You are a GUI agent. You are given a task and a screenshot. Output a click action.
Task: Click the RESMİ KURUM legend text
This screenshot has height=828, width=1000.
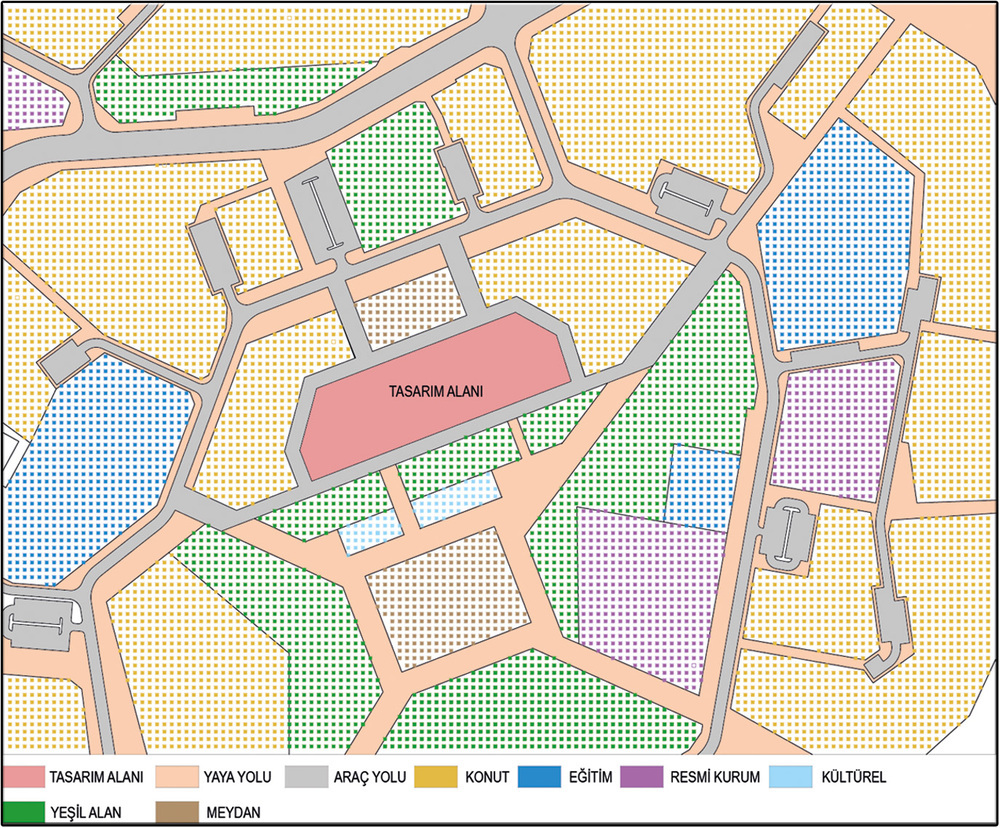point(716,777)
